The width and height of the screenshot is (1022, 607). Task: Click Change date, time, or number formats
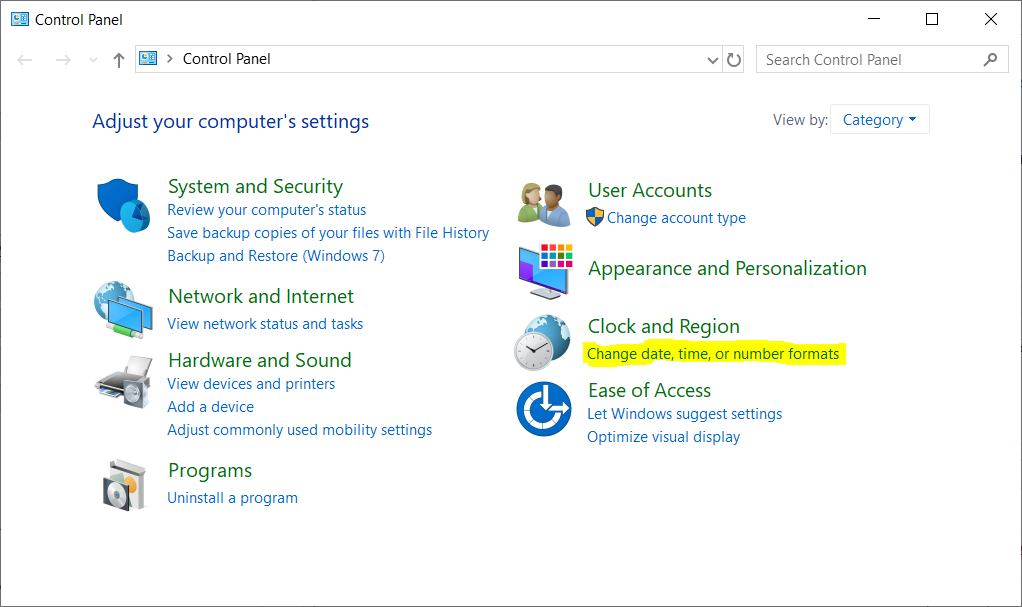713,354
